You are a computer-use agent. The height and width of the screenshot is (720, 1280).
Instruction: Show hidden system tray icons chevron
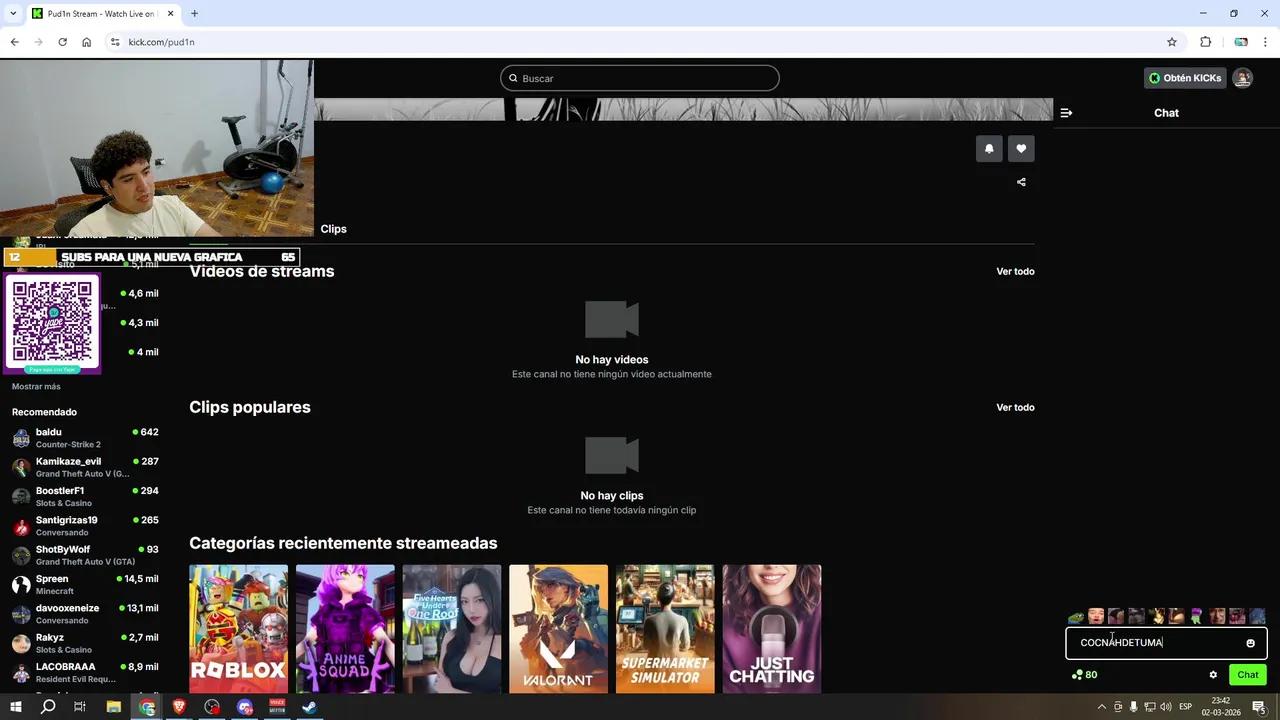[1102, 707]
